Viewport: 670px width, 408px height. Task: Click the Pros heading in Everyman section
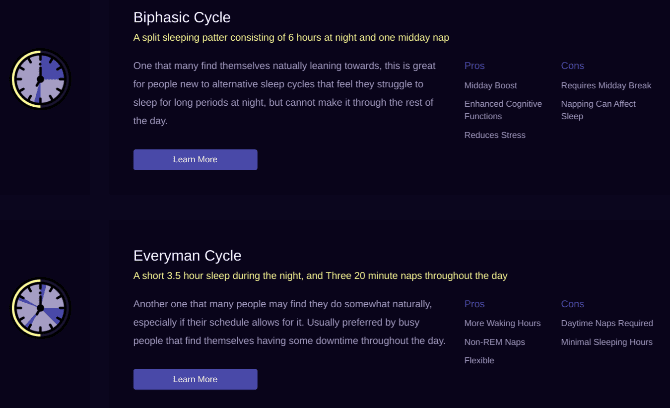pos(474,304)
